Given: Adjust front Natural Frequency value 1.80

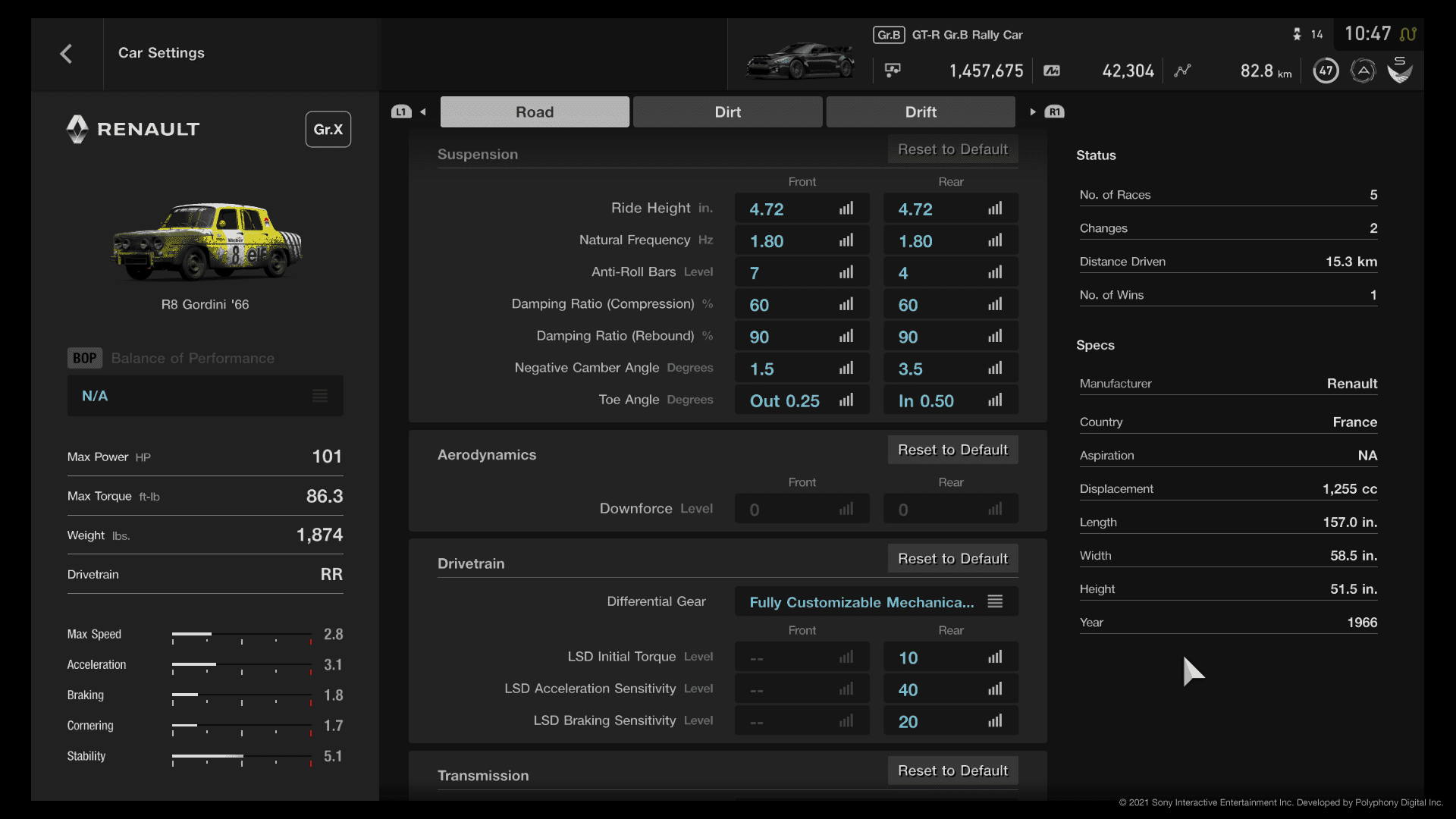Looking at the screenshot, I should click(x=802, y=241).
